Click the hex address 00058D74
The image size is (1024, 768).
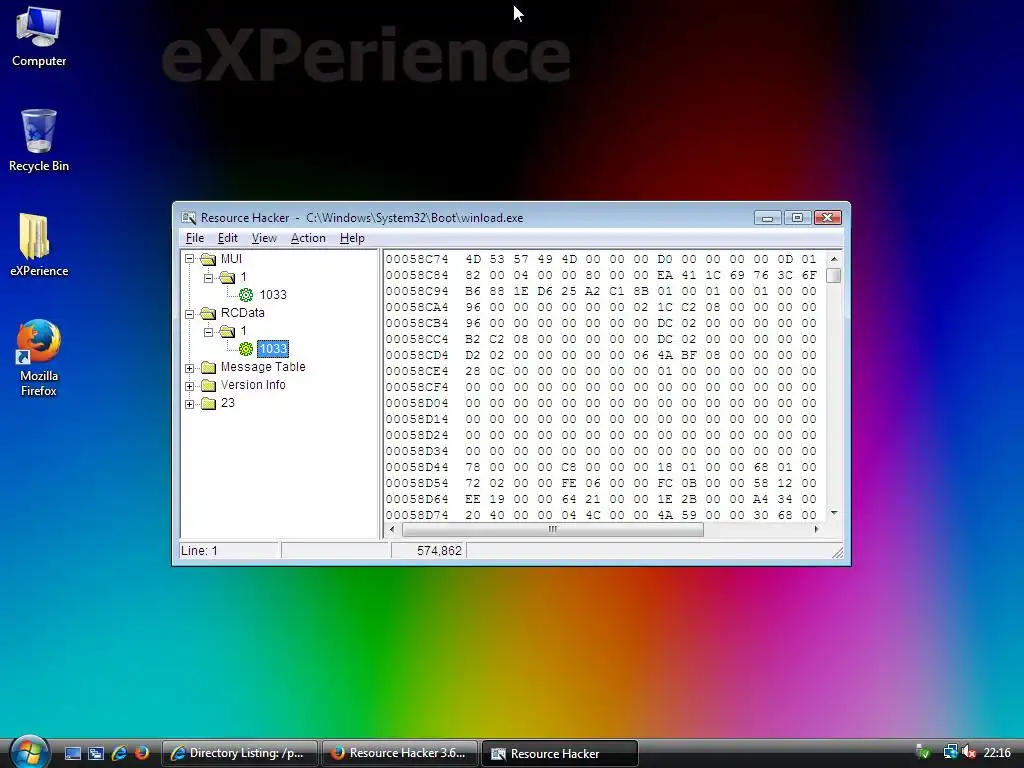pos(417,515)
